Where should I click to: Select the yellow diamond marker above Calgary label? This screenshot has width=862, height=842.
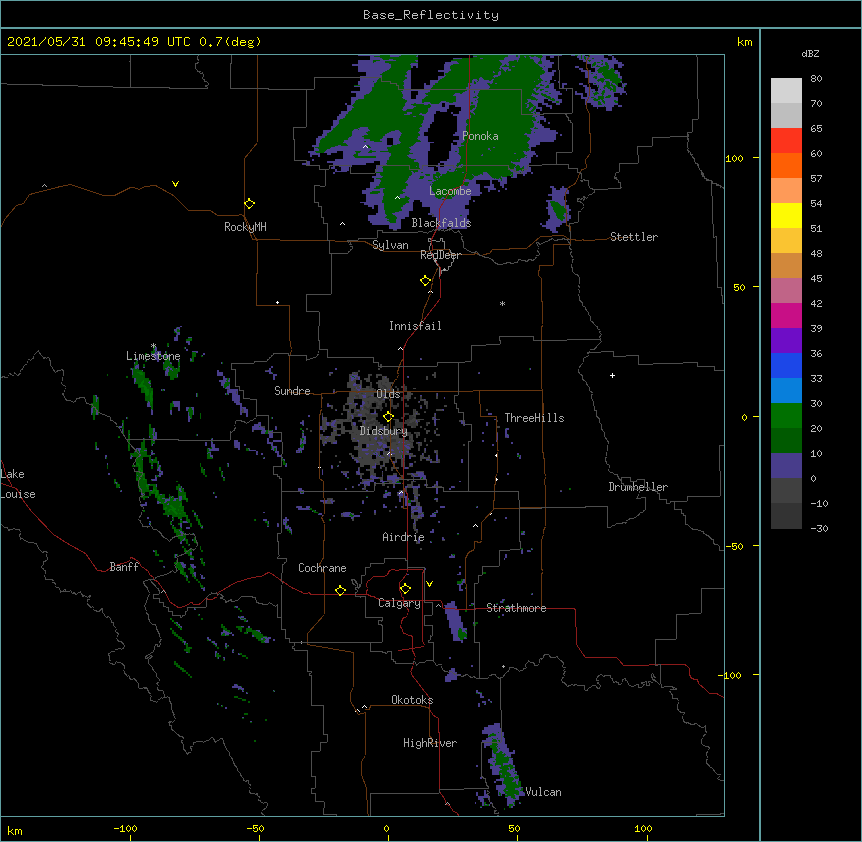[x=405, y=589]
